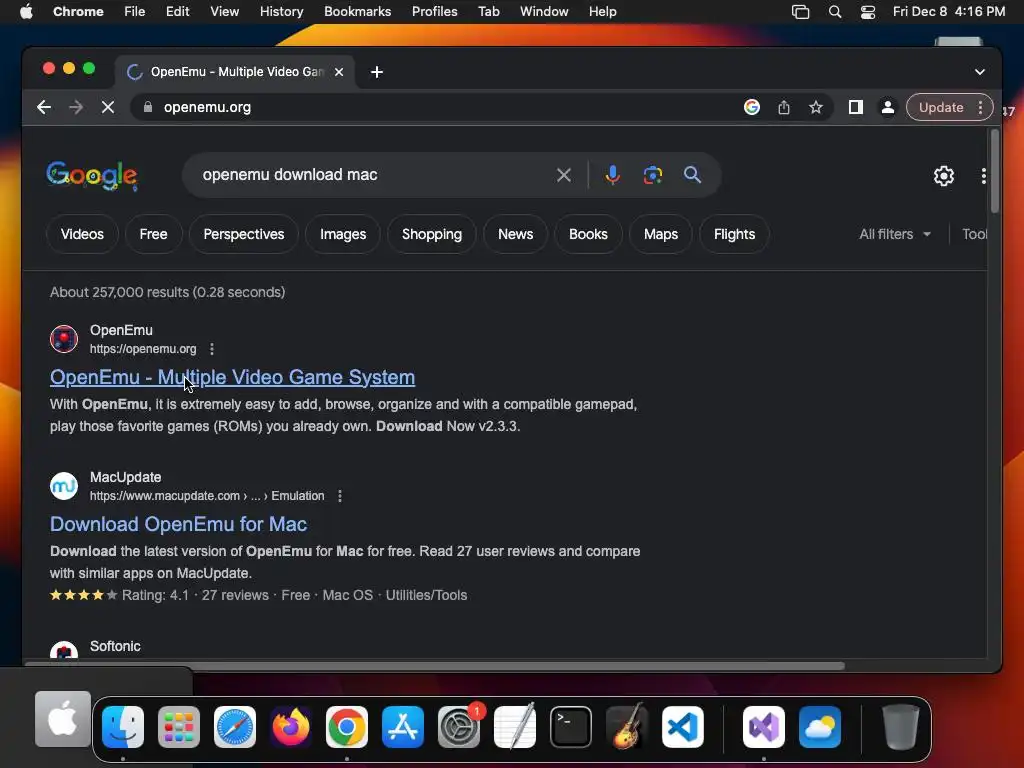Viewport: 1024px width, 768px height.
Task: Switch to Shopping results
Action: click(x=432, y=234)
